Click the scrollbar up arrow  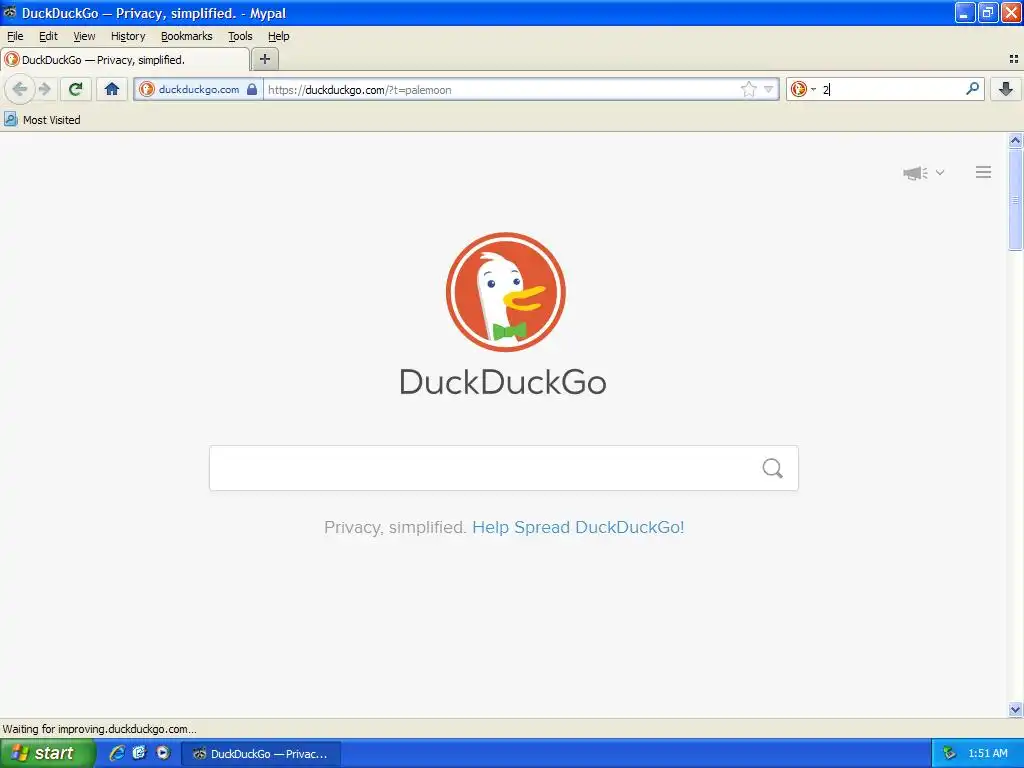pyautogui.click(x=1015, y=140)
